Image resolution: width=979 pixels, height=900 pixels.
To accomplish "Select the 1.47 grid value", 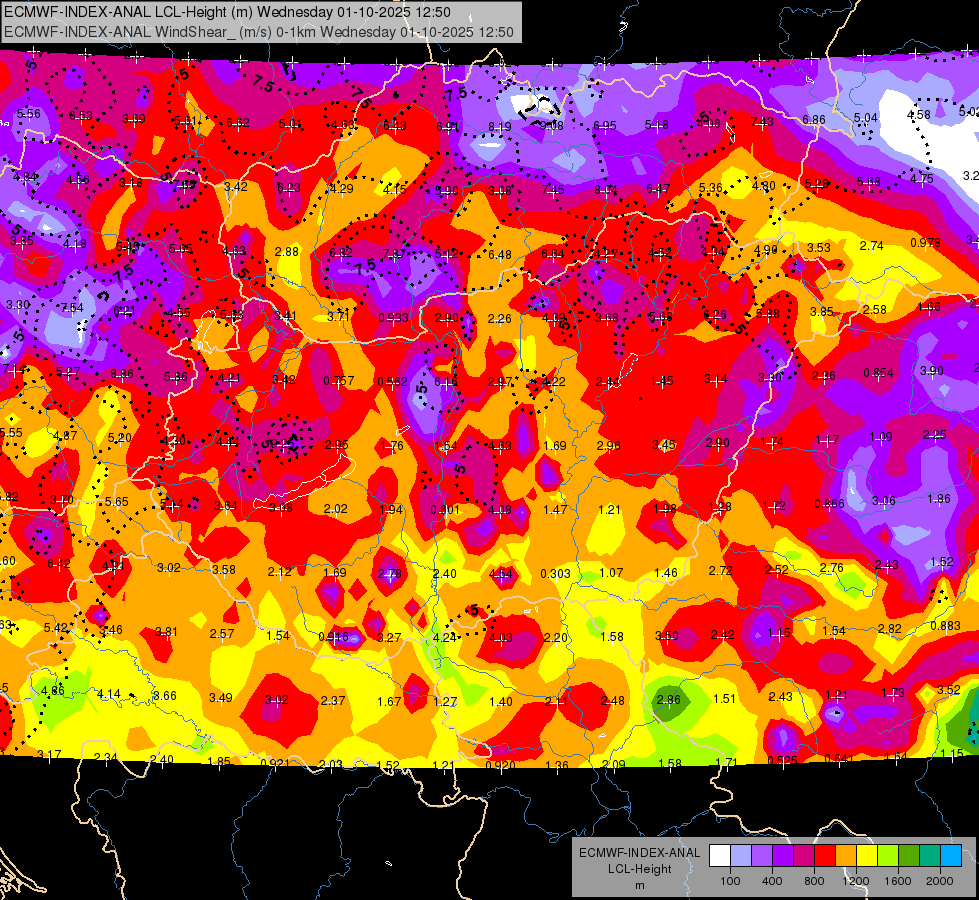I will point(555,510).
